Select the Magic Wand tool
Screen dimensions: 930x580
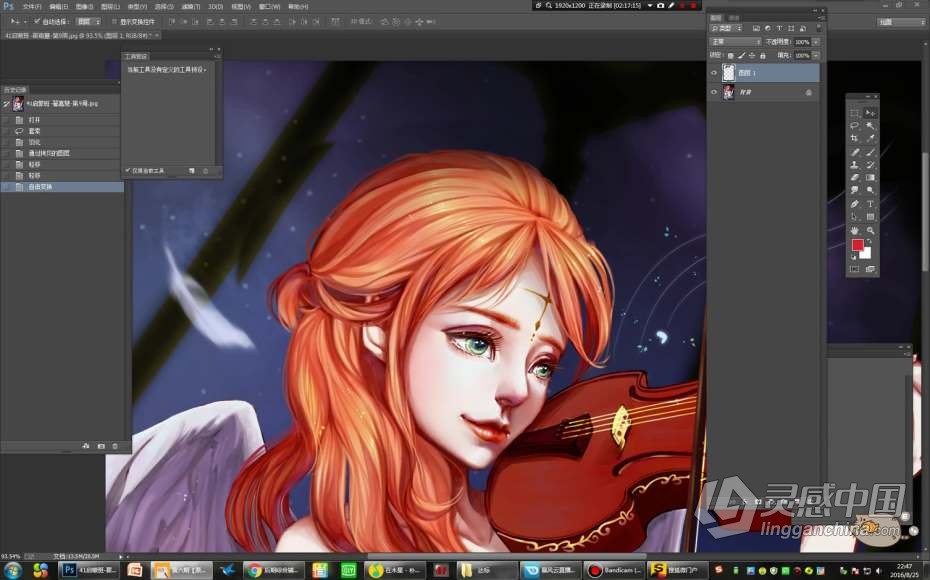coord(870,126)
